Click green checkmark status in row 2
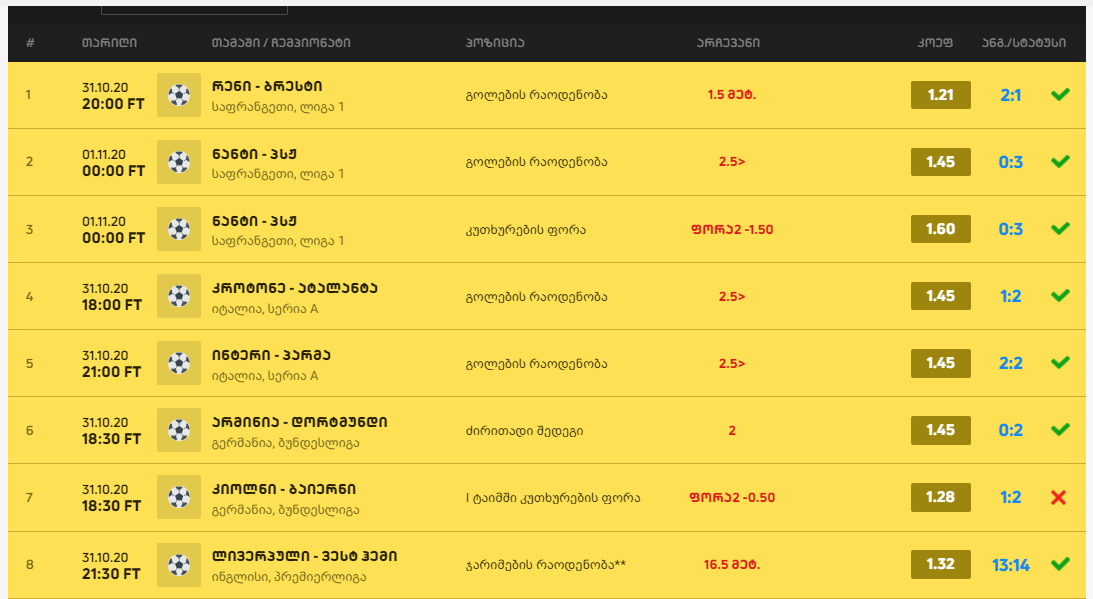The height and width of the screenshot is (599, 1093). point(1060,161)
